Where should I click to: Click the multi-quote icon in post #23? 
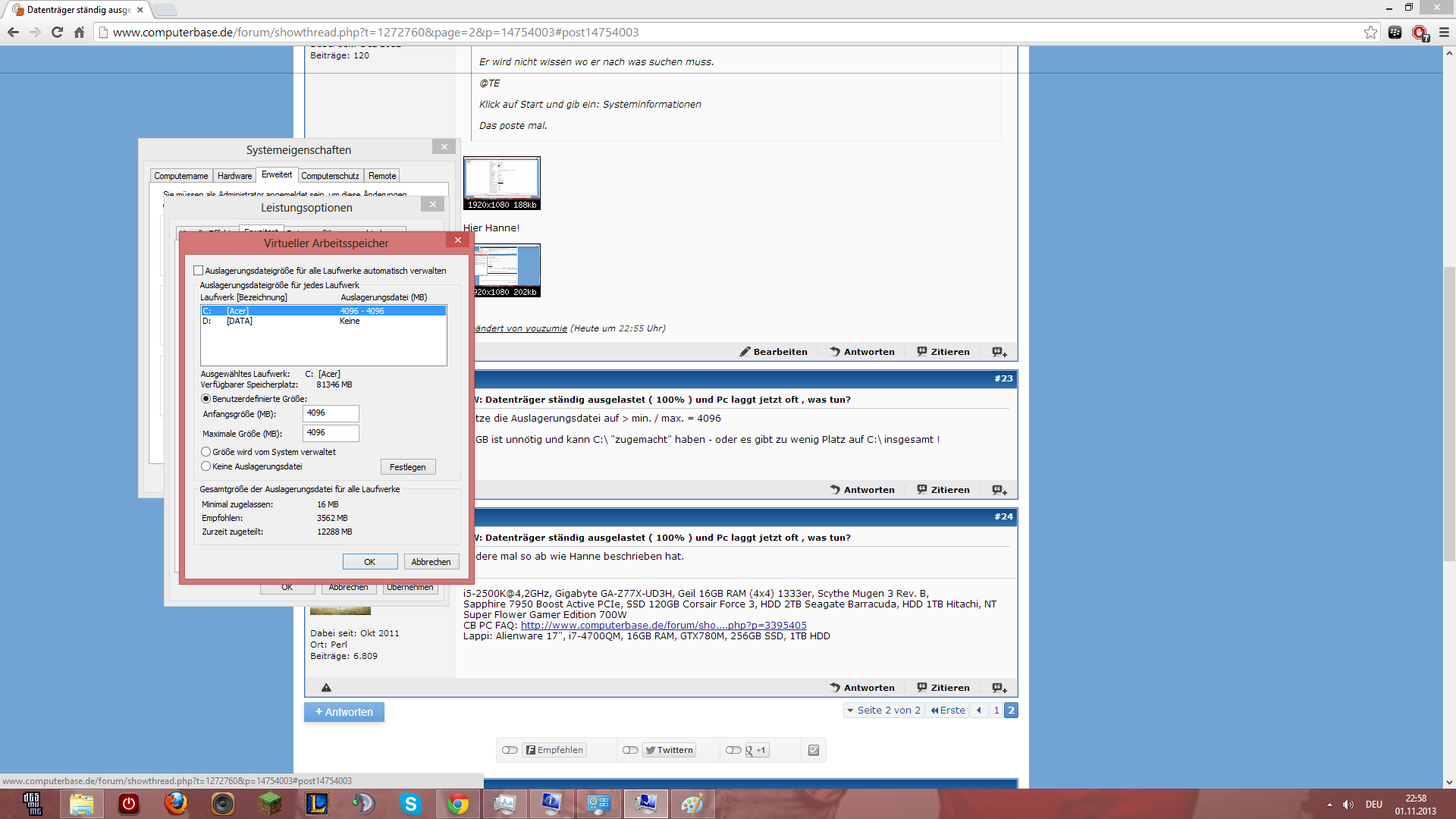(999, 490)
